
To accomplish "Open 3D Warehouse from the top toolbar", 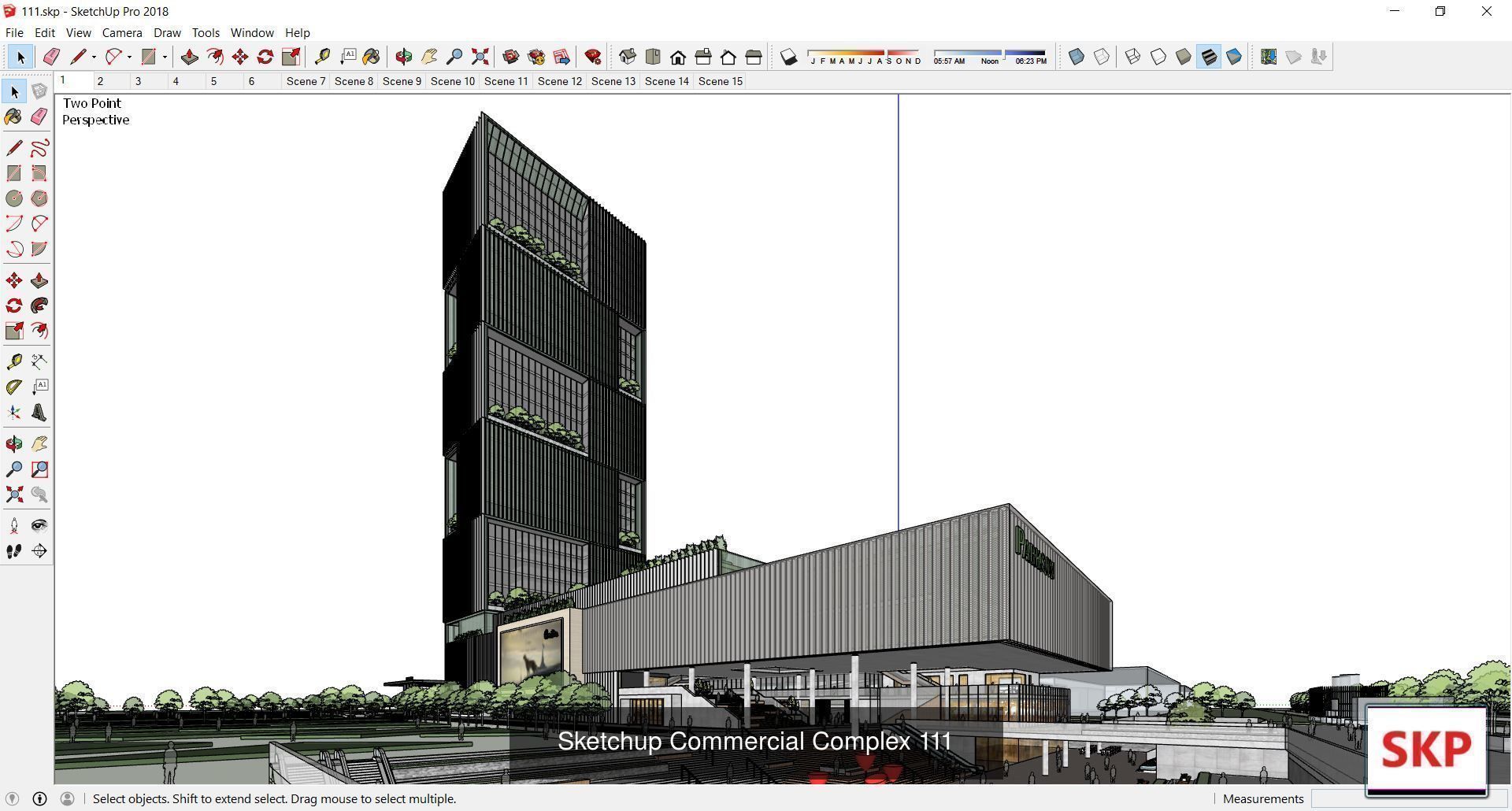I will coord(511,57).
